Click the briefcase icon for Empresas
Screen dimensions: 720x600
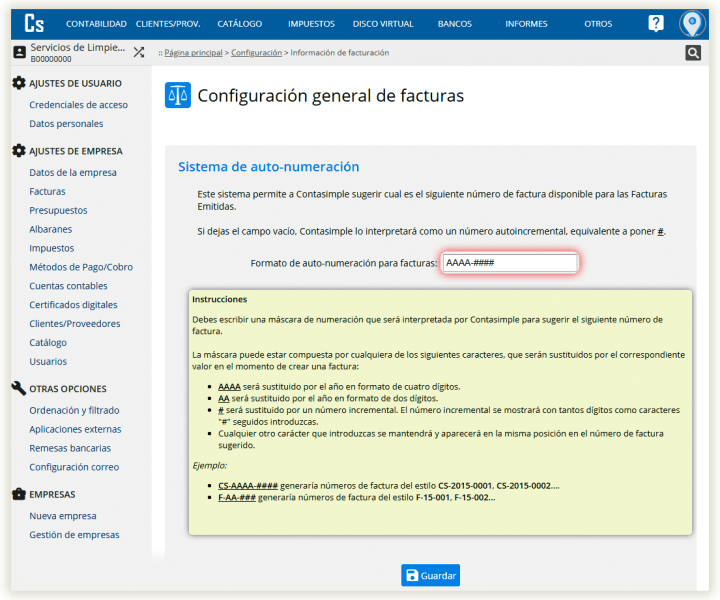(19, 494)
